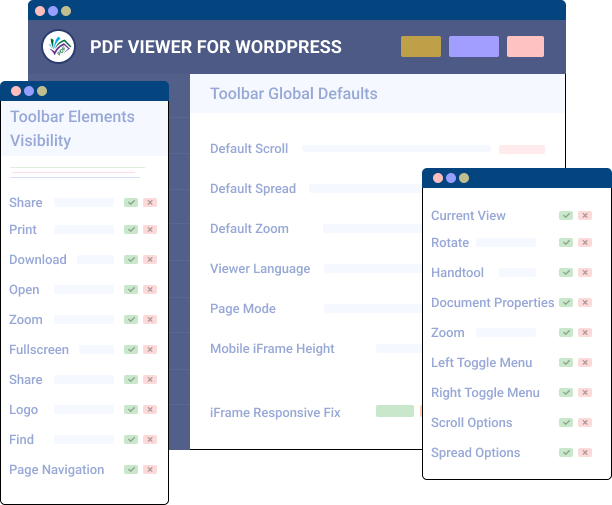The image size is (612, 505).
Task: Enable Logo with green checkmark
Action: pyautogui.click(x=131, y=409)
